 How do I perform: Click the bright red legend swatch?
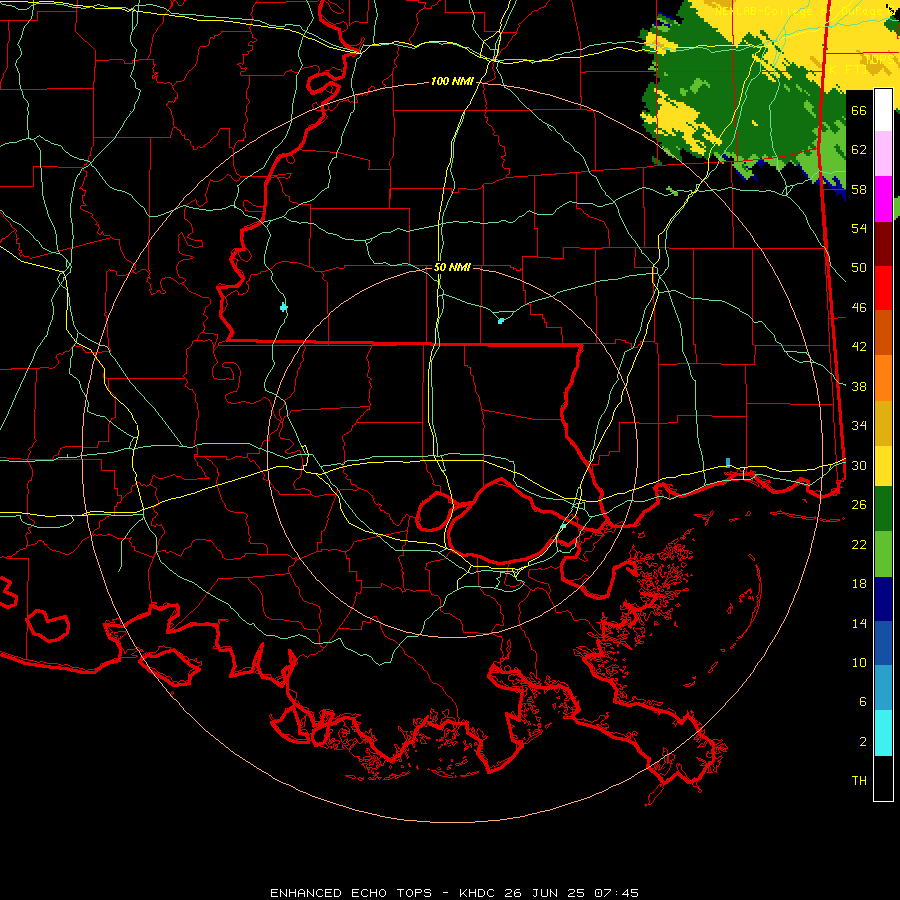(883, 288)
